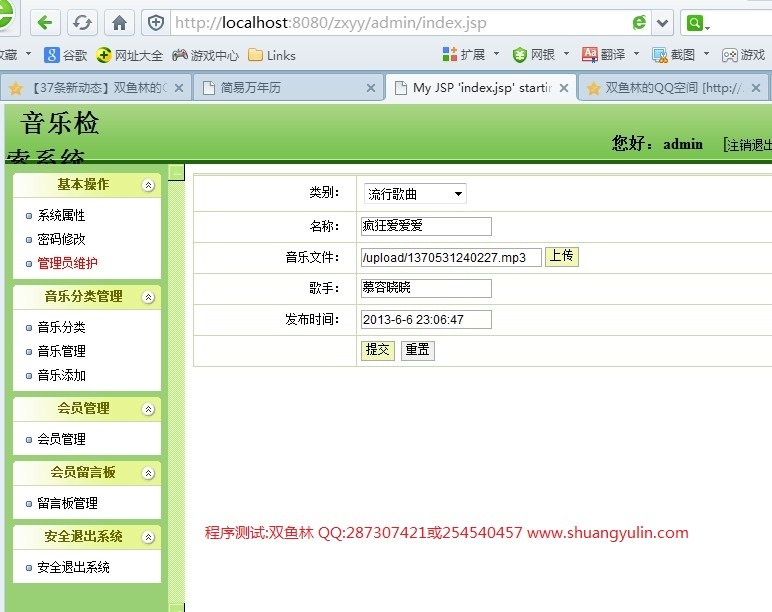The width and height of the screenshot is (772, 612).
Task: Open the 游戏中心 bookmark
Action: point(205,55)
